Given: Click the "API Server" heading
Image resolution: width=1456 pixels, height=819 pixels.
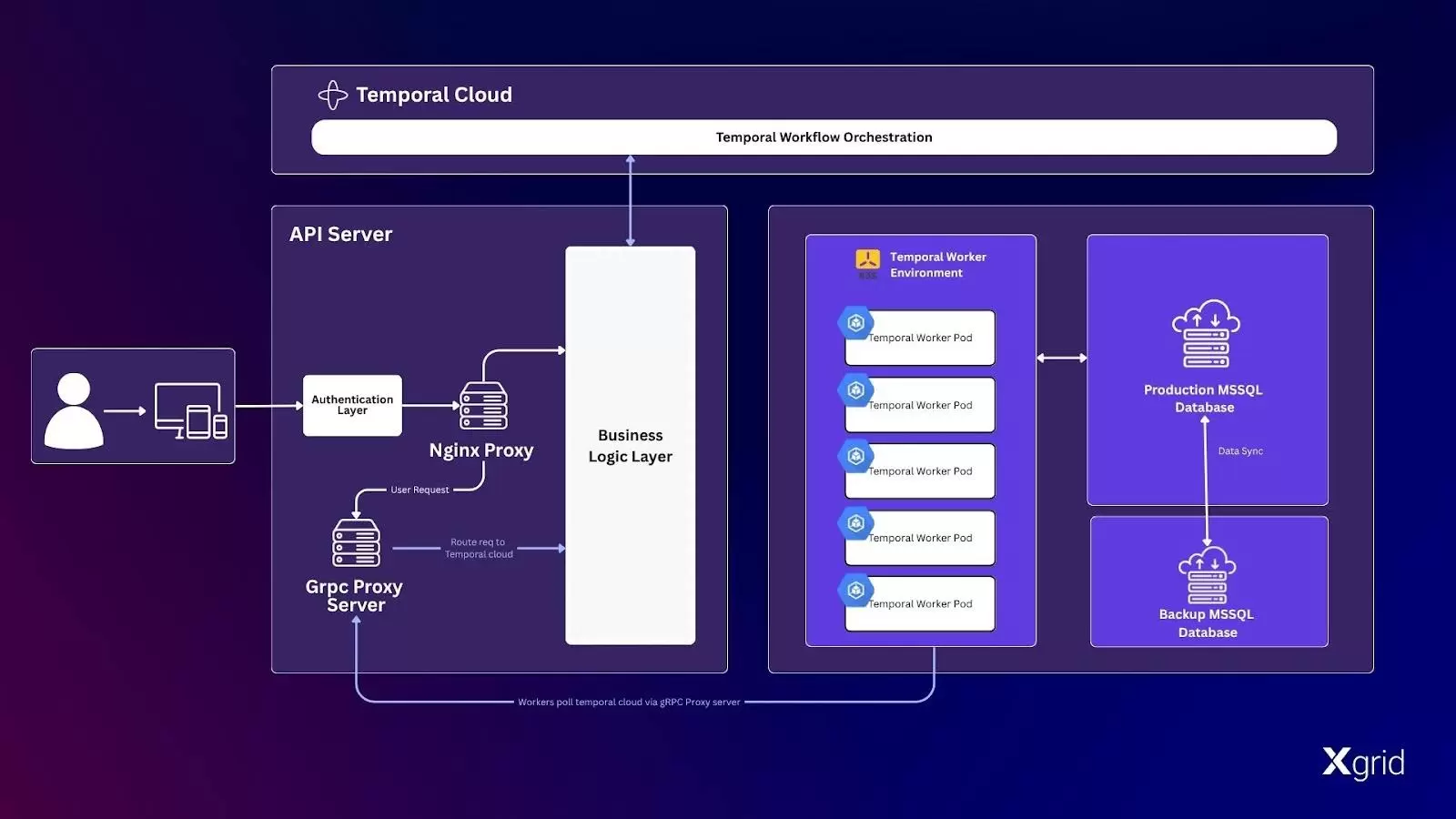Looking at the screenshot, I should 340,234.
